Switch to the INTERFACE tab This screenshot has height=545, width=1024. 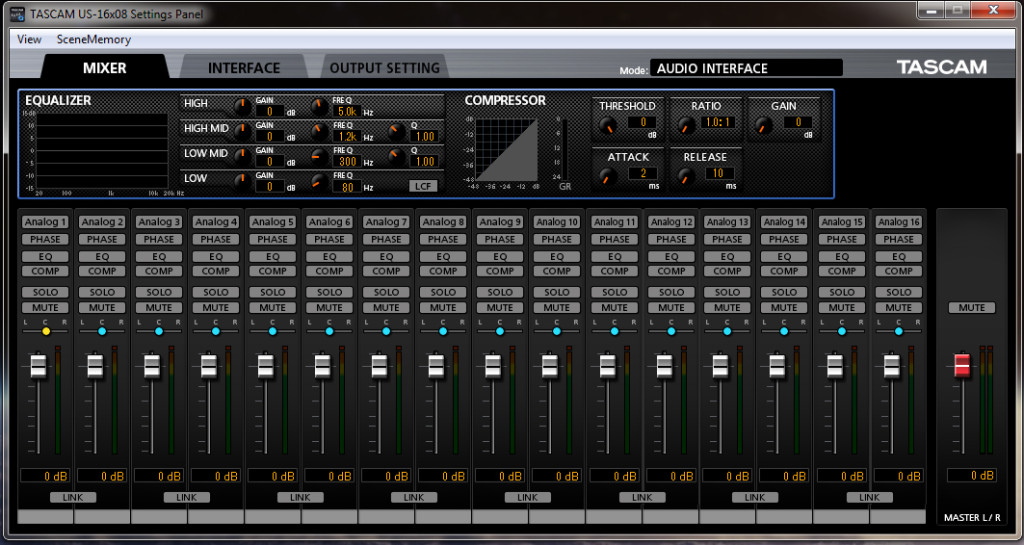244,68
